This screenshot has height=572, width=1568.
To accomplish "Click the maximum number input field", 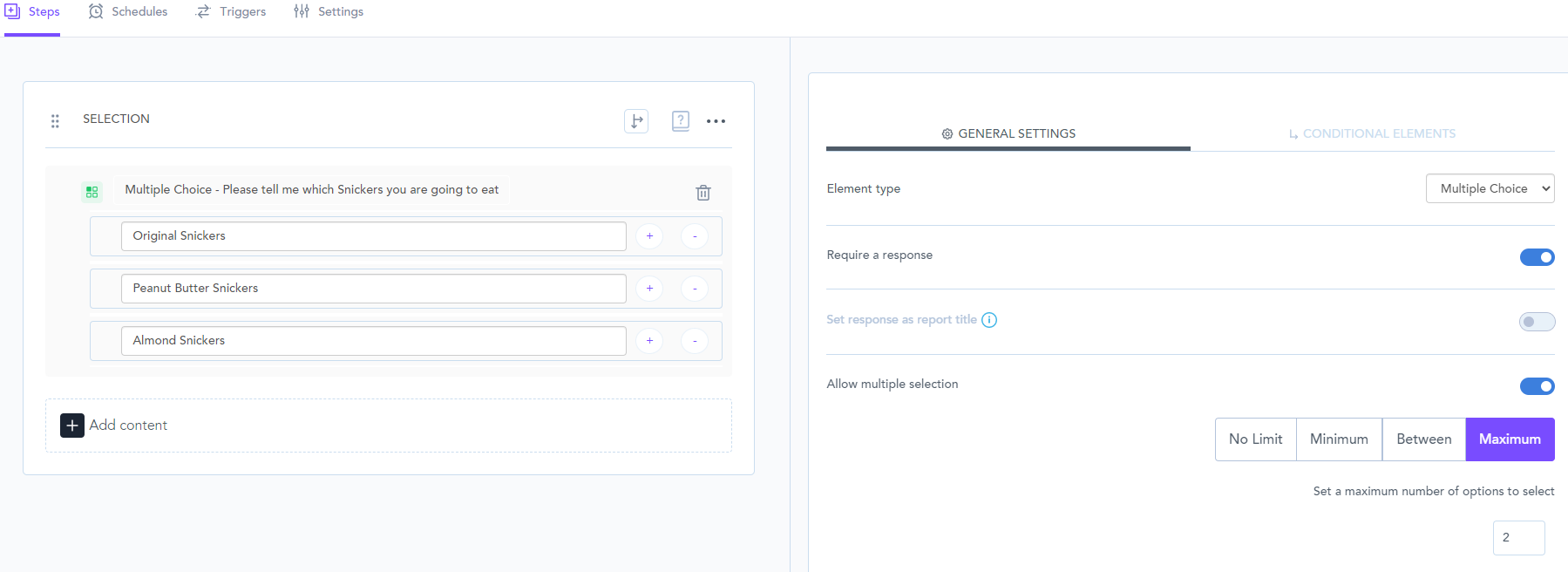I will tap(1518, 538).
